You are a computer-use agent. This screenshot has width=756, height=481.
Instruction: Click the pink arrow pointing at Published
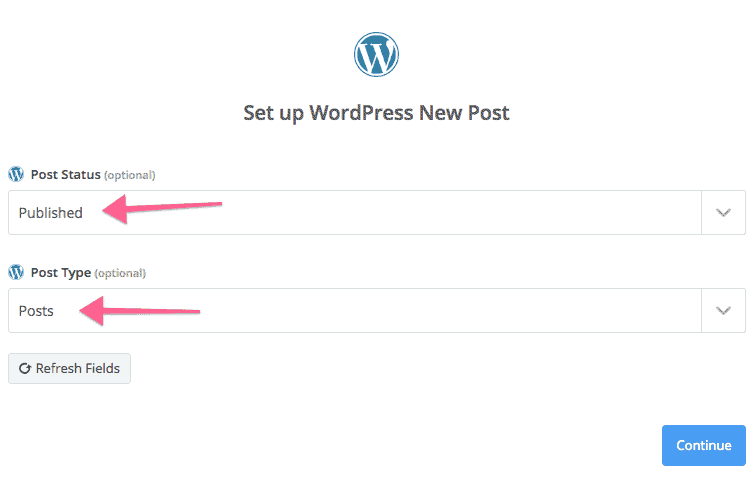162,209
